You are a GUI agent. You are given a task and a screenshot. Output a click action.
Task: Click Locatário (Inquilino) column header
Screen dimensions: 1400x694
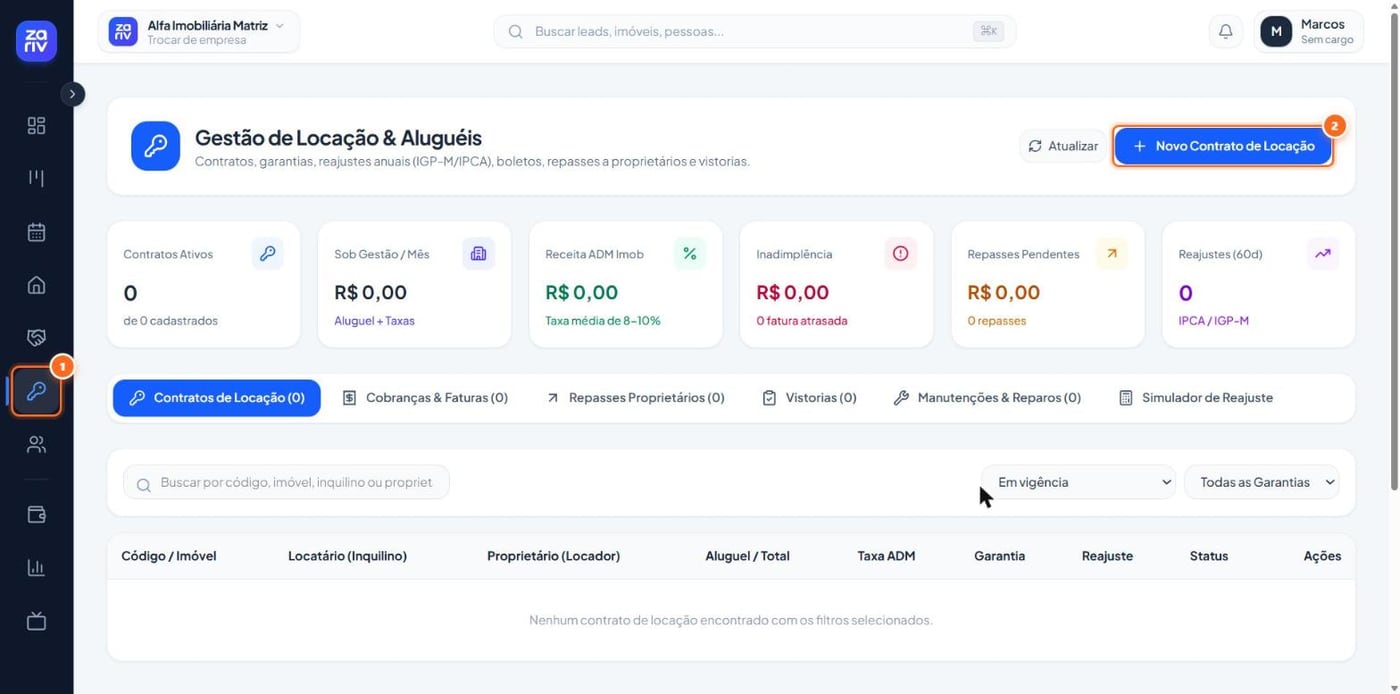click(347, 556)
